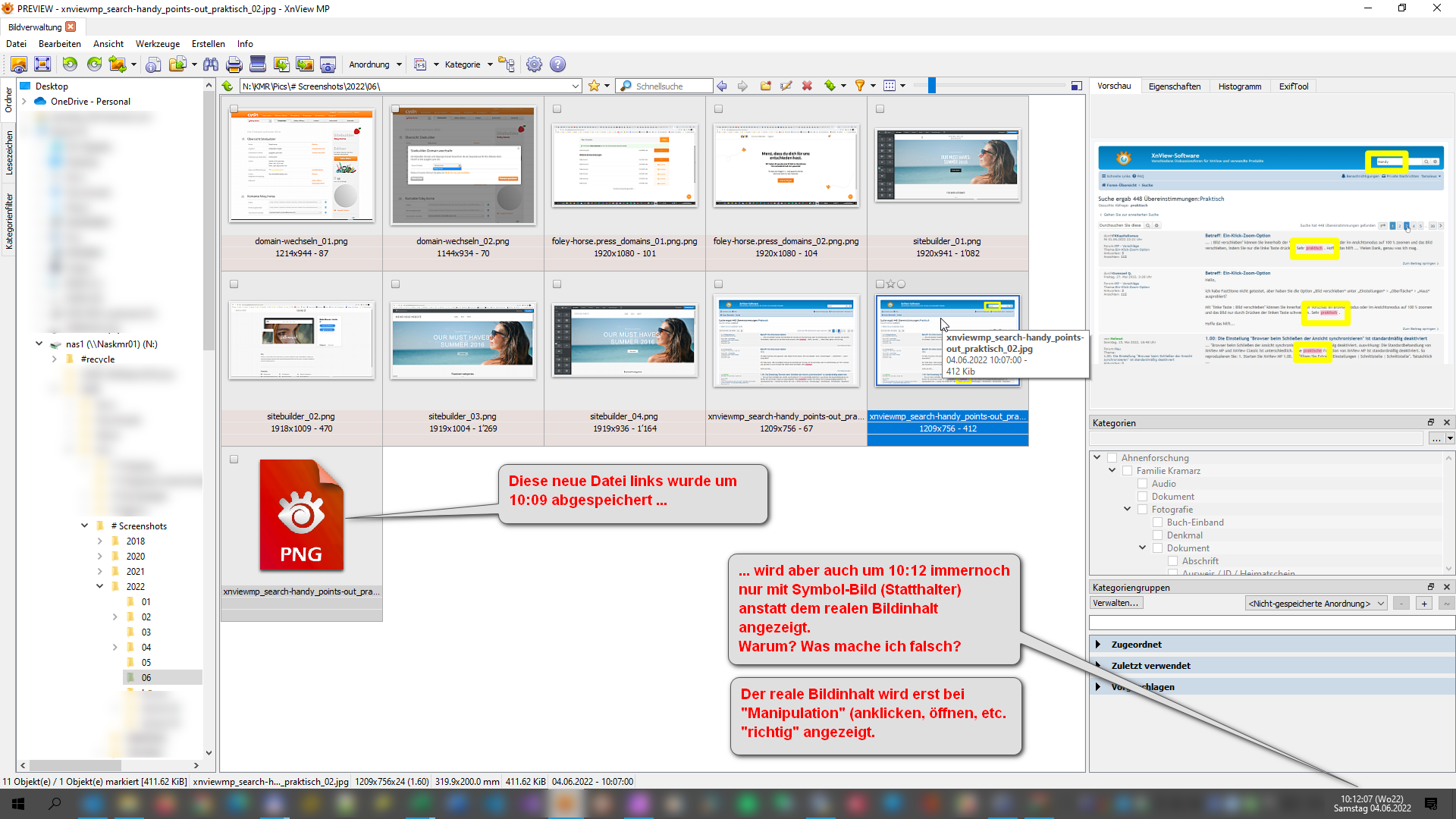Image resolution: width=1456 pixels, height=819 pixels.
Task: Check the sitebuilder_01.png thumbnail checkbox
Action: pyautogui.click(x=880, y=109)
